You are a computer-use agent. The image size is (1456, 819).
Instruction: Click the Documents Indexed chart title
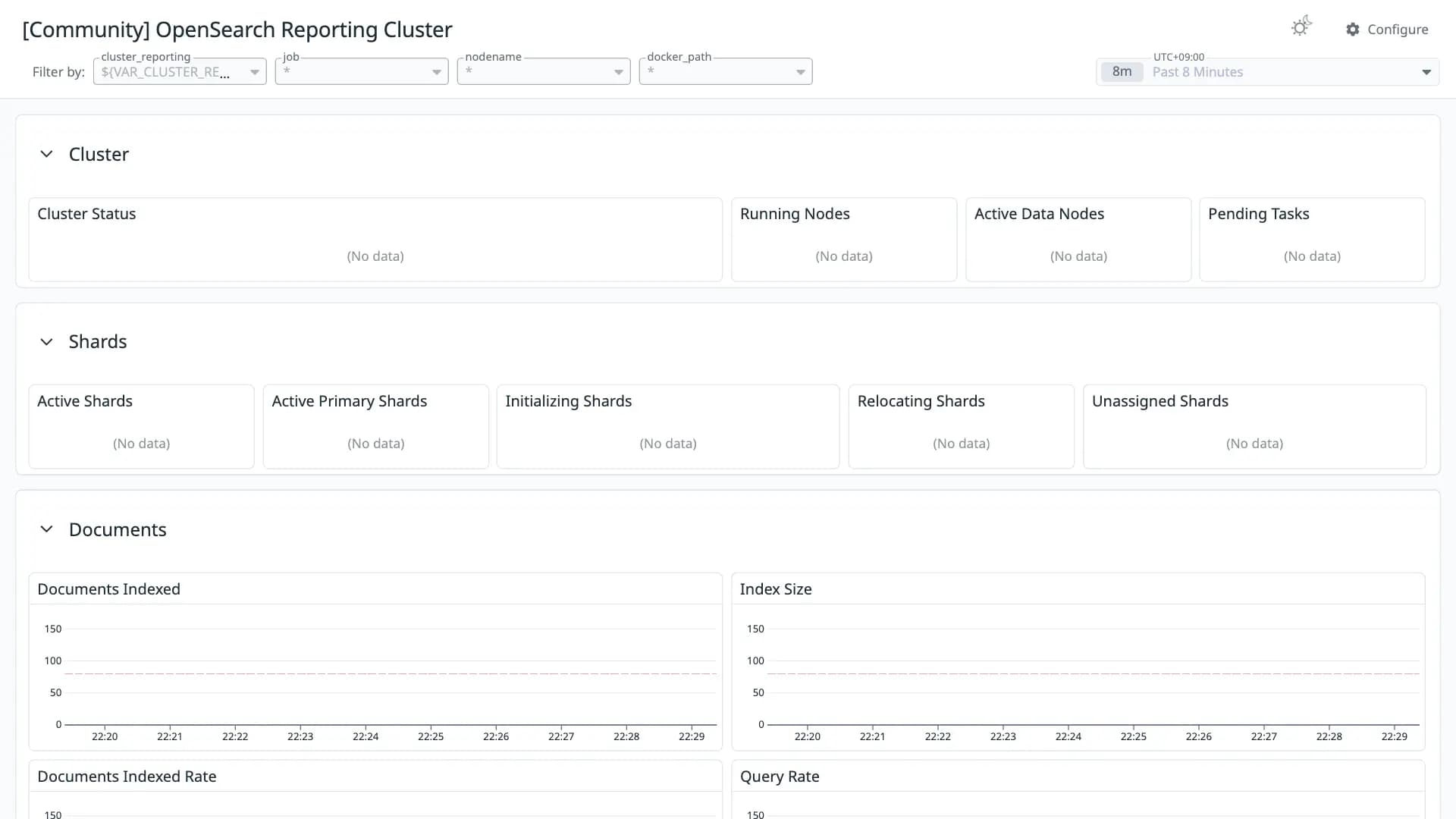(108, 589)
